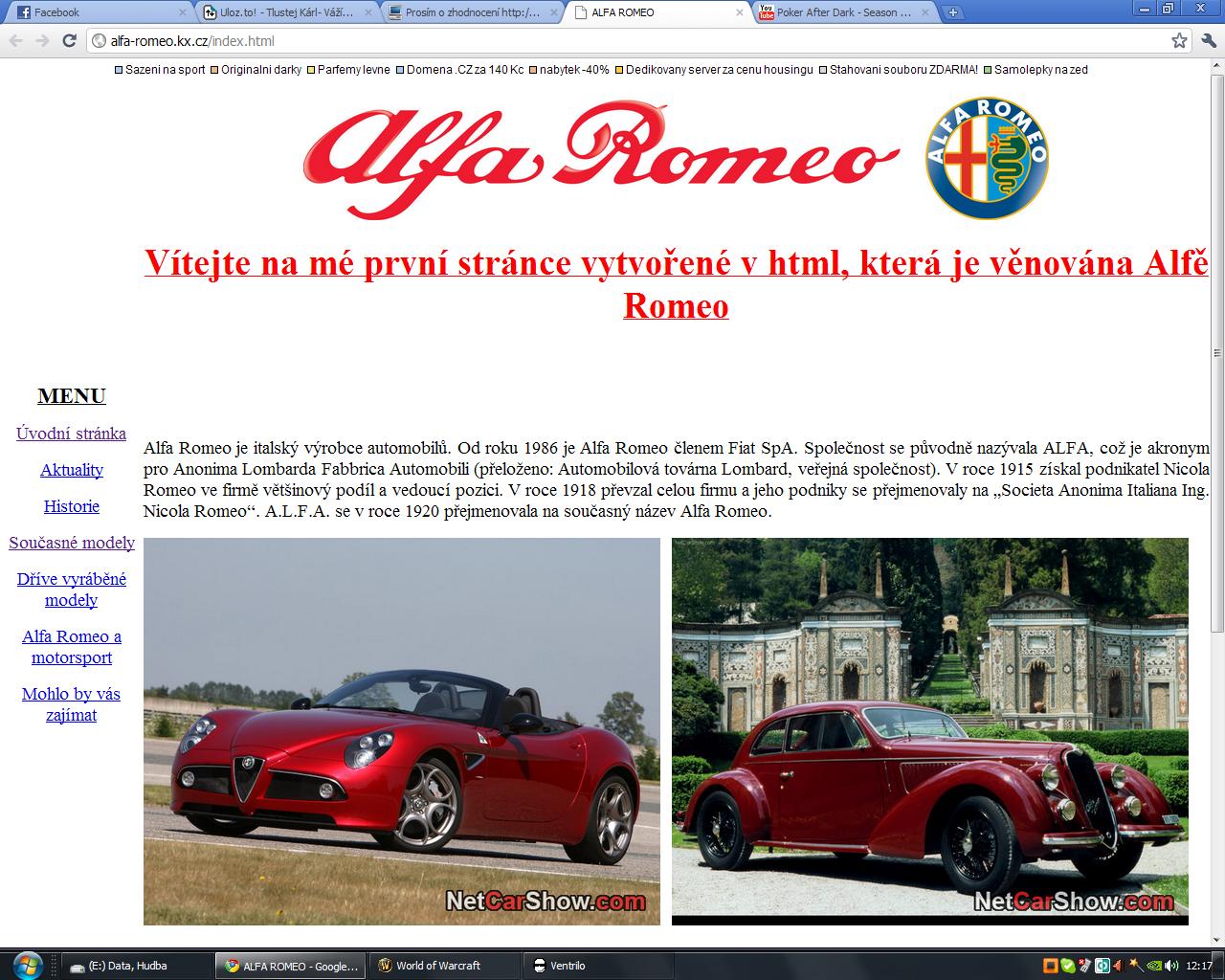
Task: Click the YouTube favicon on the Poker tab
Action: pyautogui.click(x=766, y=12)
